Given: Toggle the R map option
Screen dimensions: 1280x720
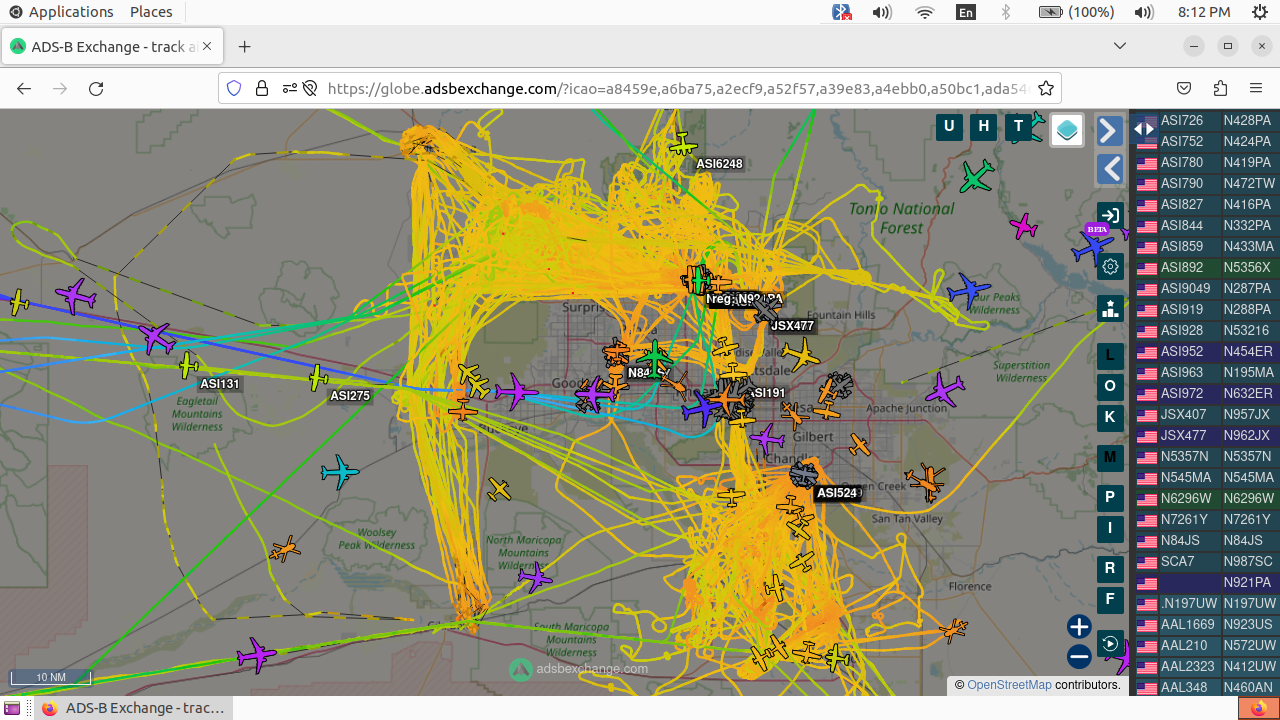Looking at the screenshot, I should [1110, 569].
